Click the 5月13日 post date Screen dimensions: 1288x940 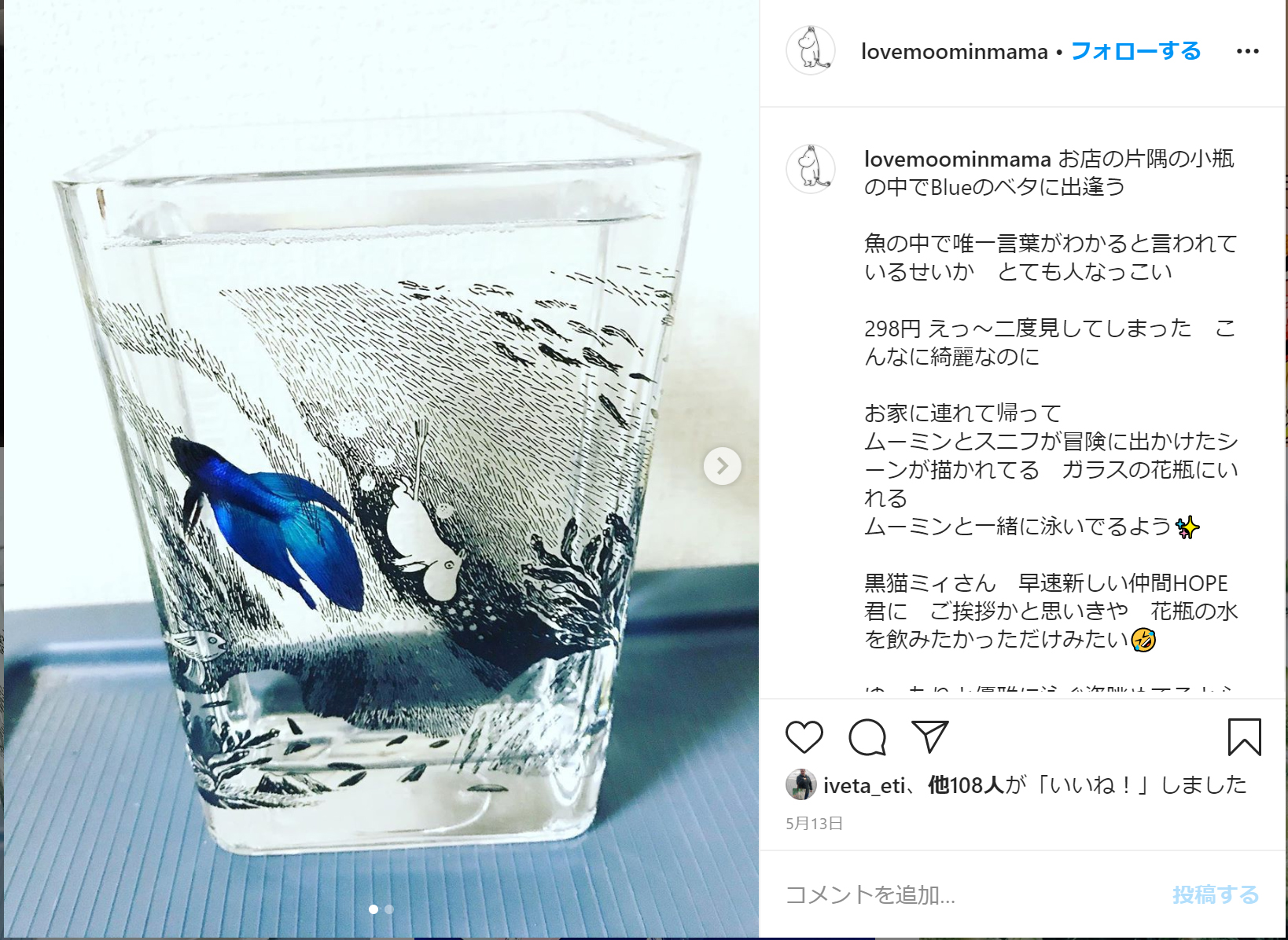point(814,824)
